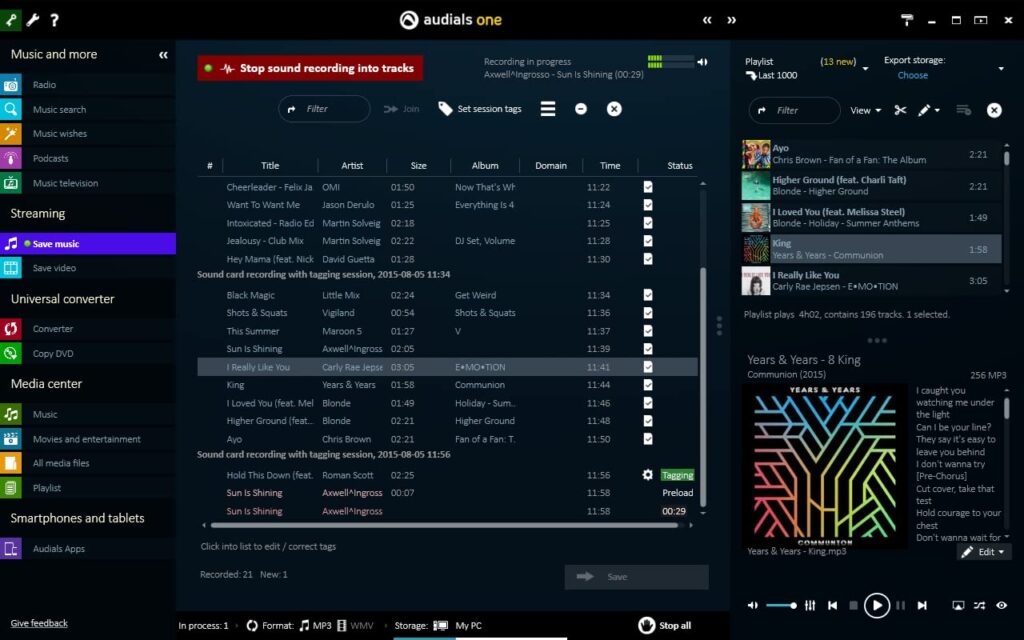Image resolution: width=1024 pixels, height=640 pixels.
Task: Click the Copy DVD icon
Action: point(10,353)
